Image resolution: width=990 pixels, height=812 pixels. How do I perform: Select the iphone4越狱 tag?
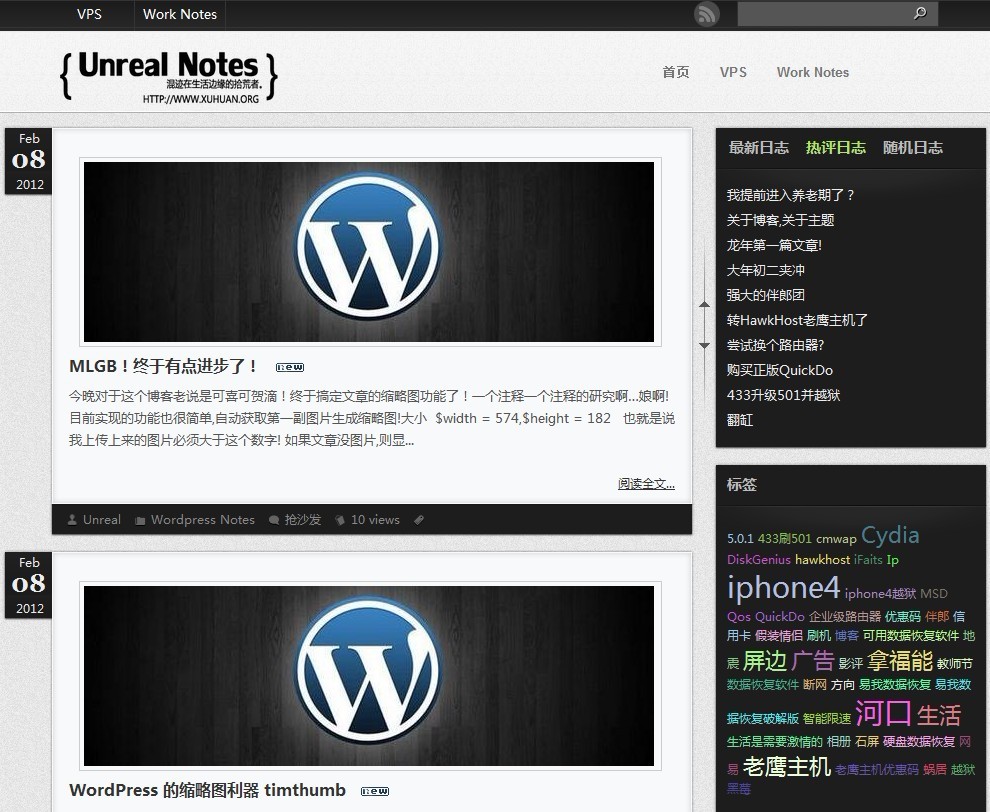pos(880,594)
